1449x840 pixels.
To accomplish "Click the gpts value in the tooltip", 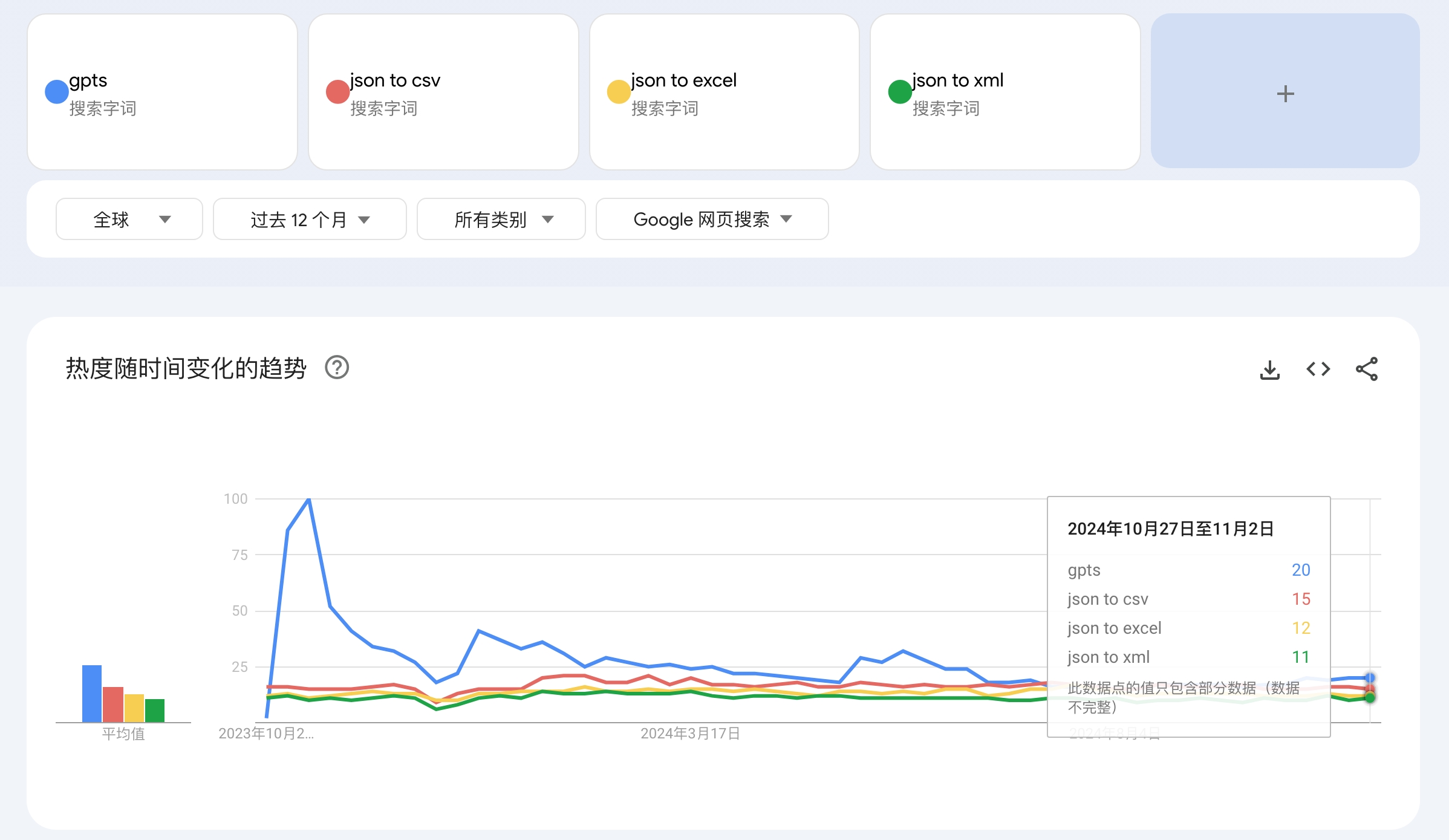I will click(1300, 569).
